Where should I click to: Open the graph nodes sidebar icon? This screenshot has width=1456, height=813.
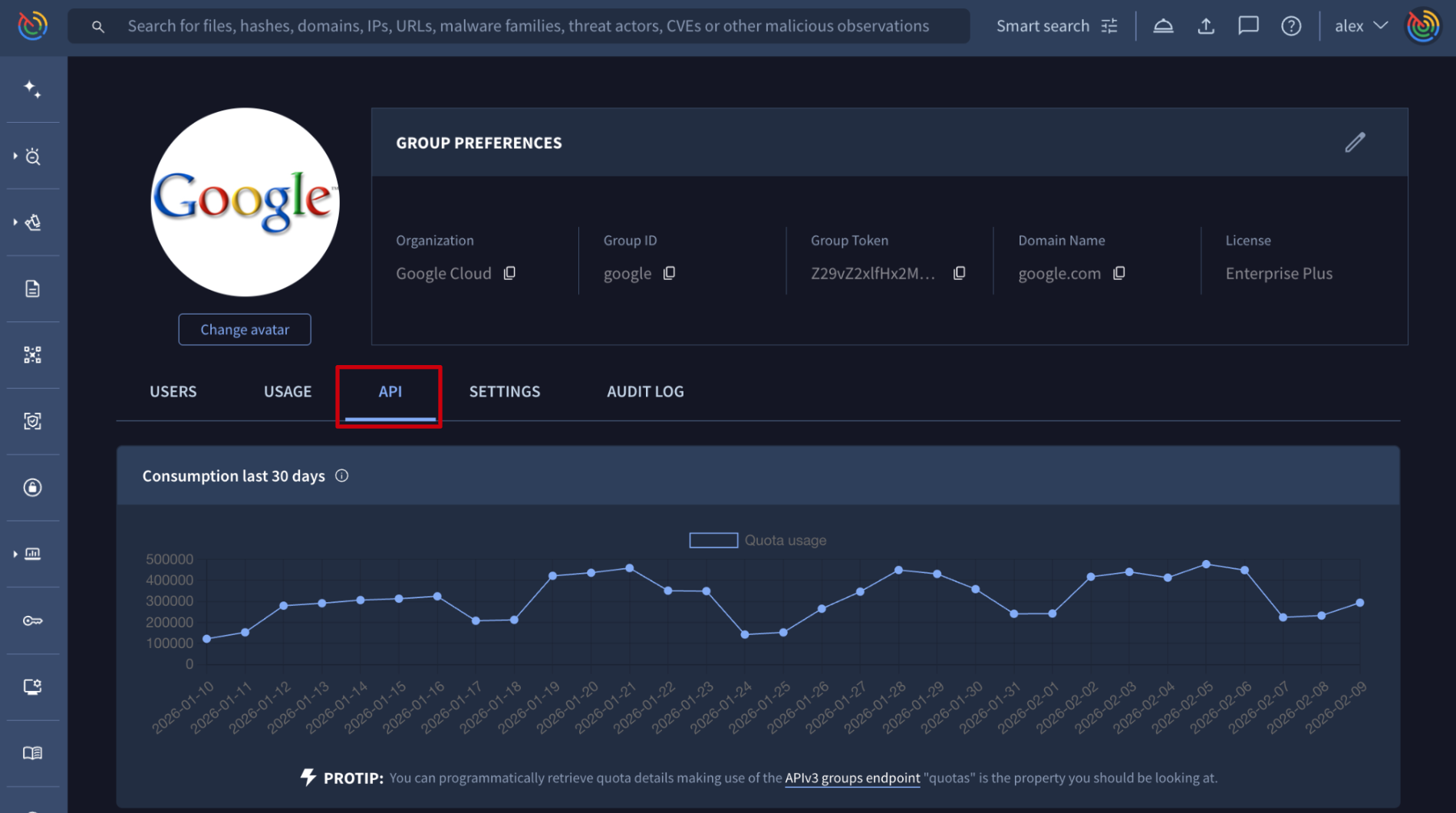[x=32, y=355]
